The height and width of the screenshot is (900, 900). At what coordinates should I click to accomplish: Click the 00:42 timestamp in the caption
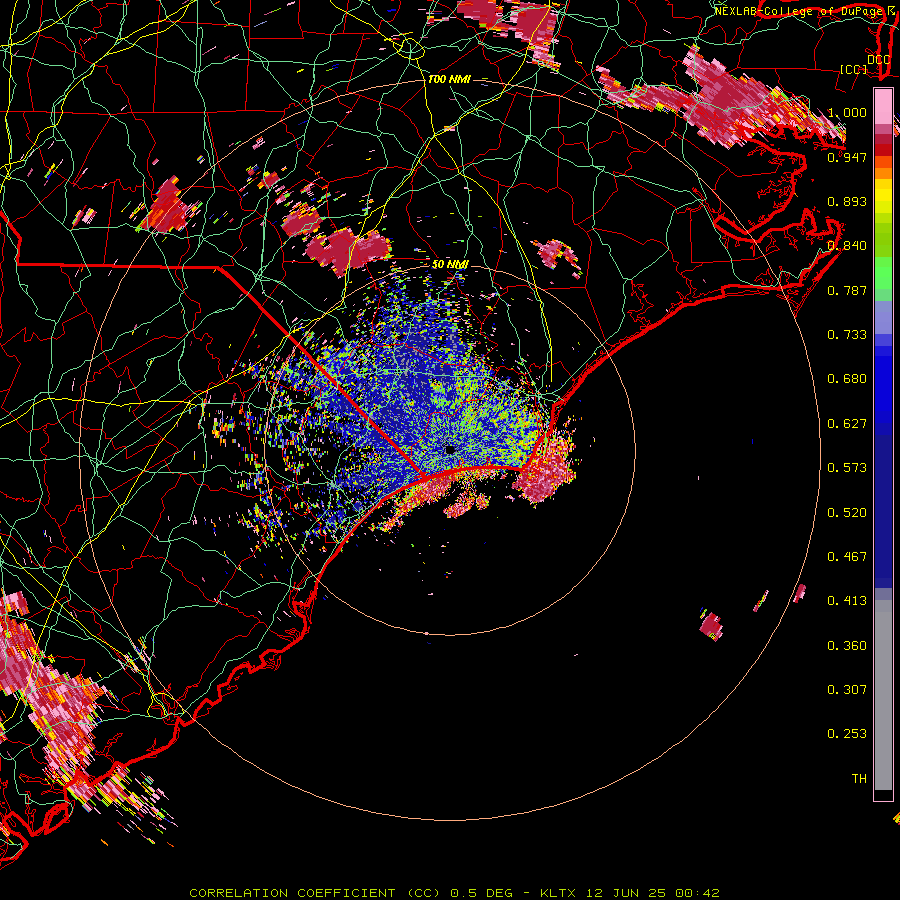click(697, 893)
